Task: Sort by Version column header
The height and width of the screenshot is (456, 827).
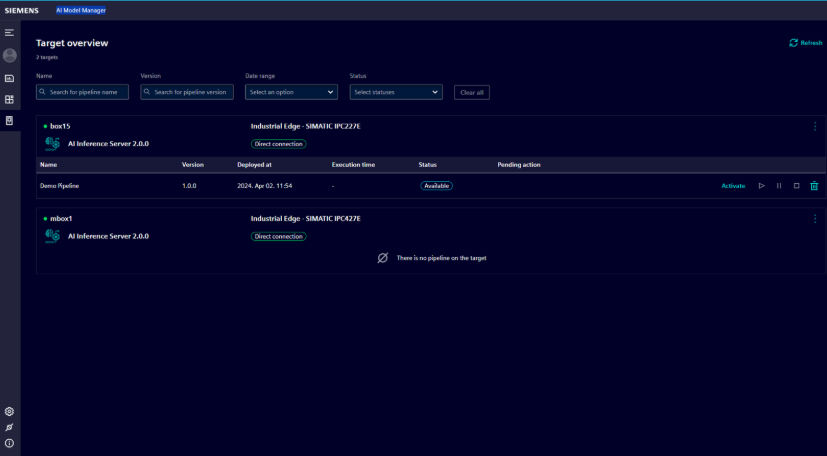Action: point(193,164)
